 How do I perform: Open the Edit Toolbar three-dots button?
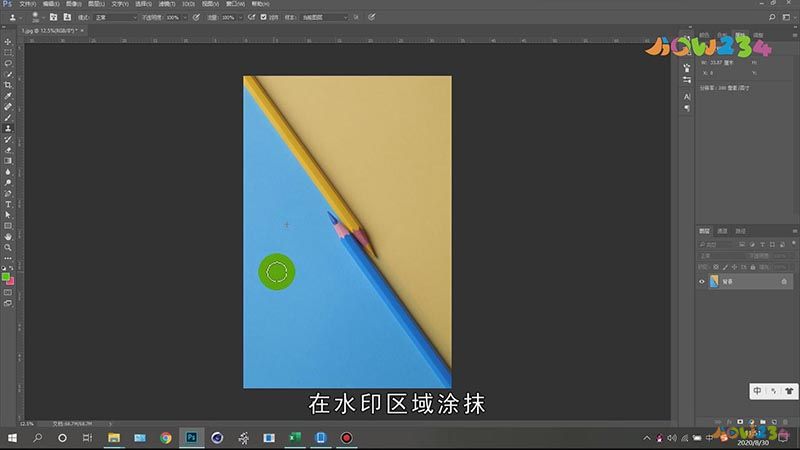(8, 258)
